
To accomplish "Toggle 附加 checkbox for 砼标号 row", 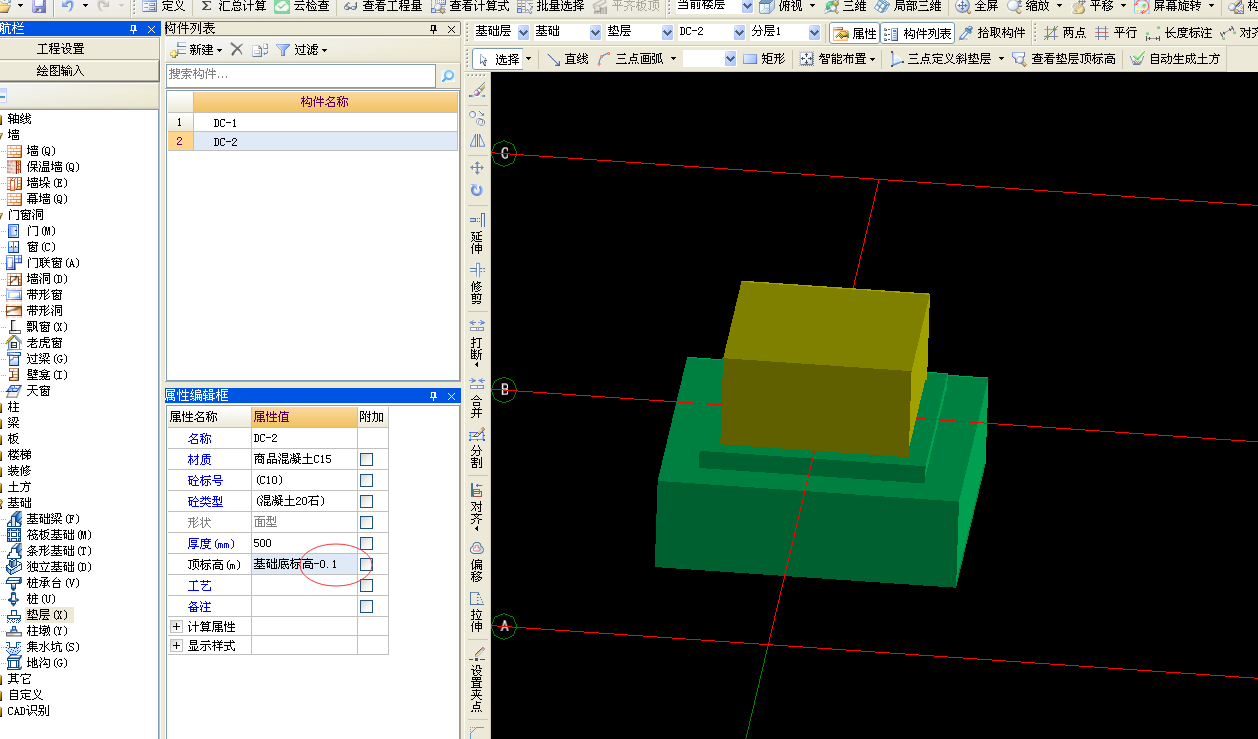I will pos(367,480).
